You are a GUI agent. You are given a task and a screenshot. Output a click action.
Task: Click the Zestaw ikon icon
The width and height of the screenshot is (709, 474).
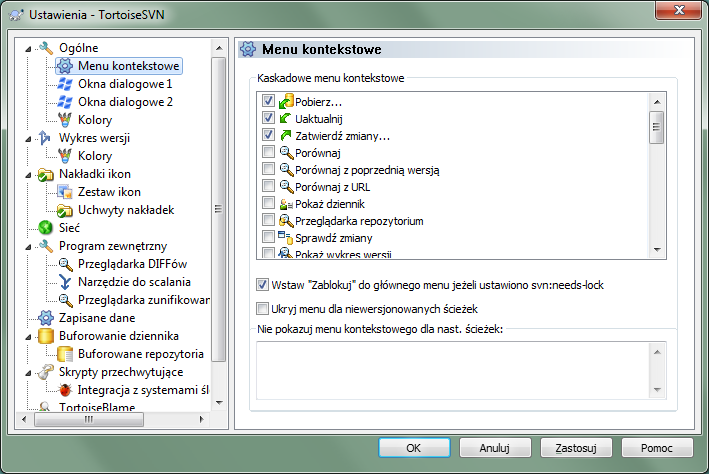point(65,192)
